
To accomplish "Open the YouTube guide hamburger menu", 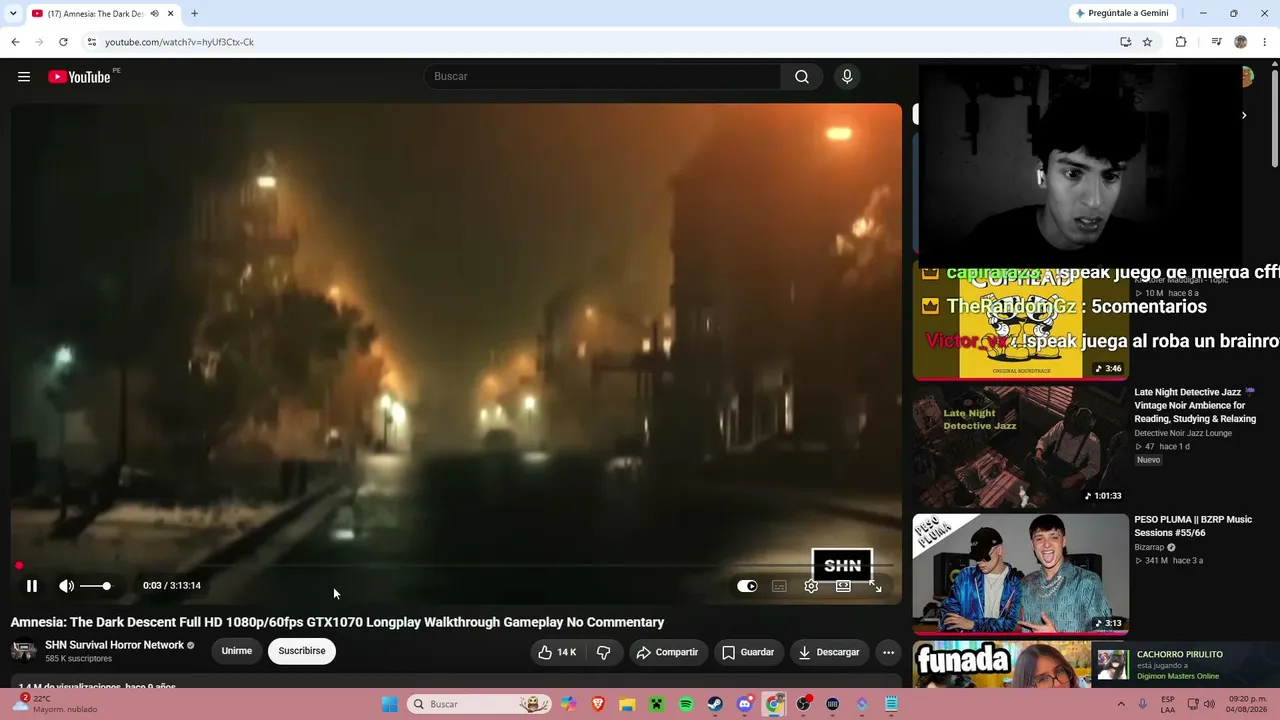I will pos(24,77).
